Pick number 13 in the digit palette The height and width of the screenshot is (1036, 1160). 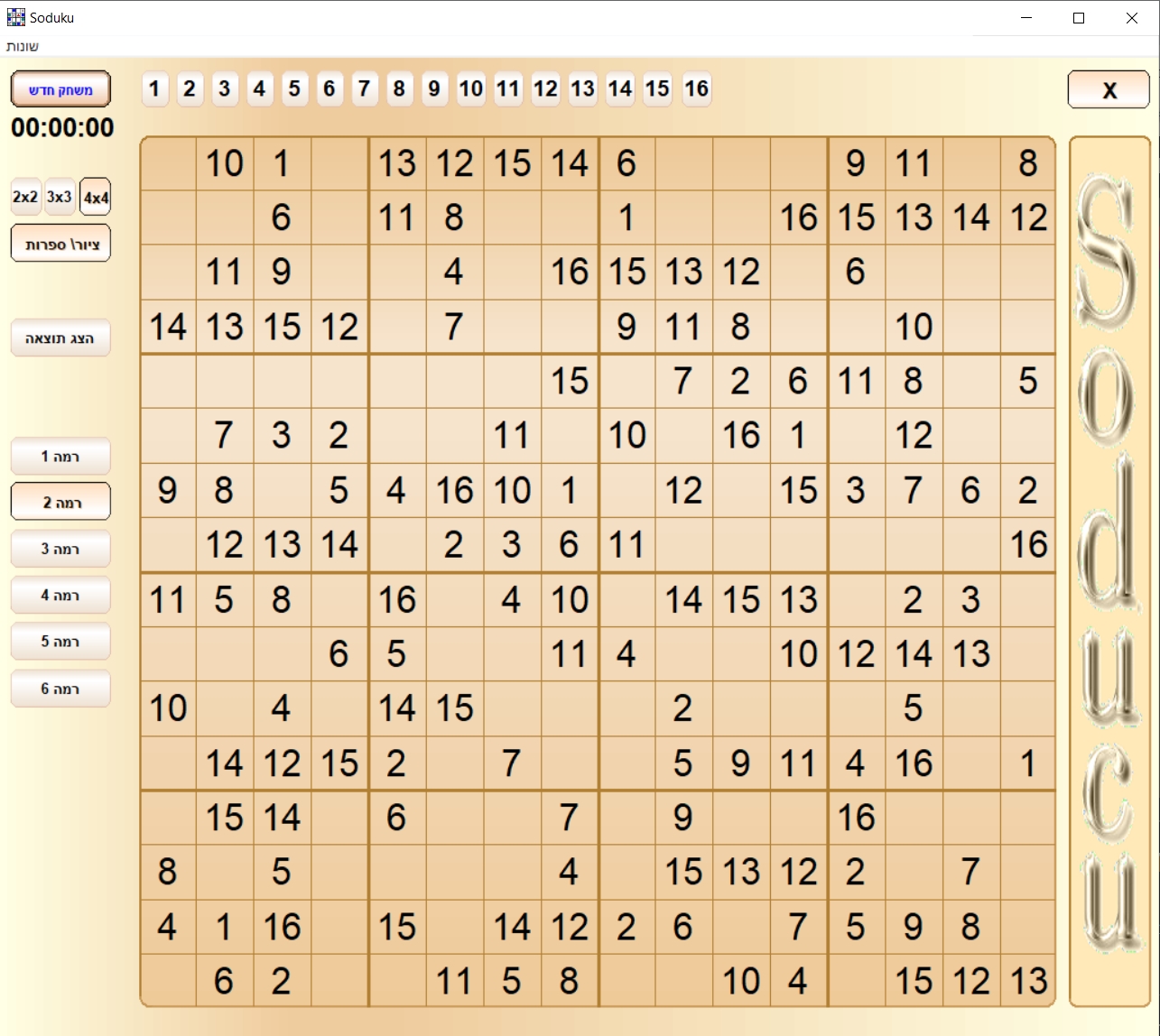tap(583, 89)
